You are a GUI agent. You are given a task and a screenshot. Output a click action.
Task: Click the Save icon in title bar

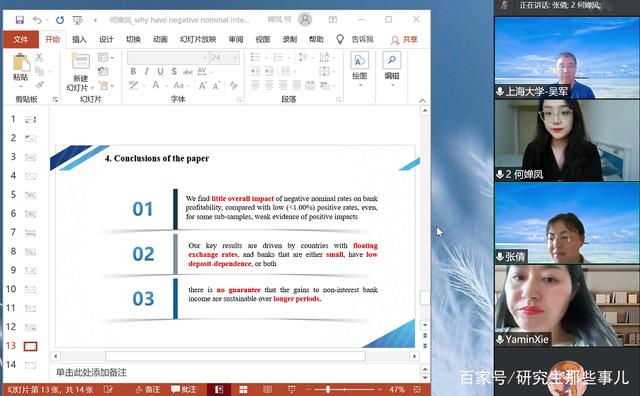(20, 20)
